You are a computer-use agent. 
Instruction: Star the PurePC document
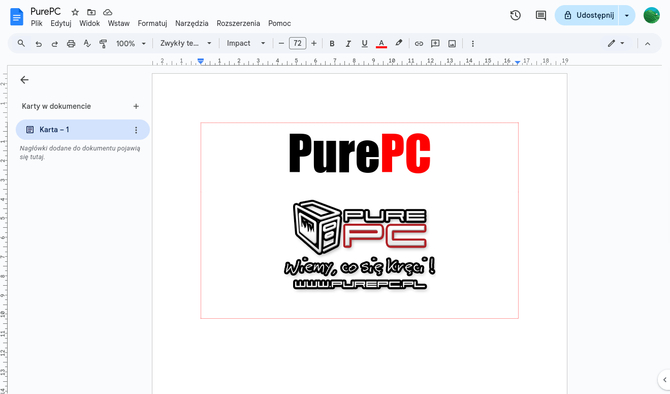pos(75,12)
